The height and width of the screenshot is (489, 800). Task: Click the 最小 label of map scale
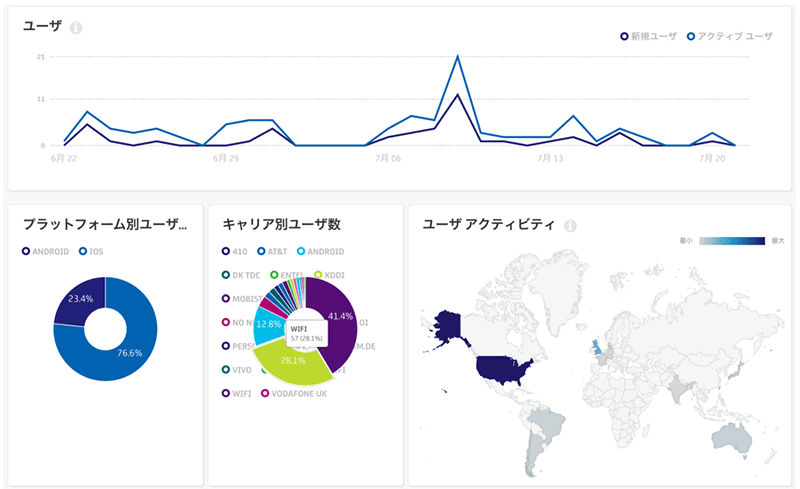pyautogui.click(x=686, y=241)
